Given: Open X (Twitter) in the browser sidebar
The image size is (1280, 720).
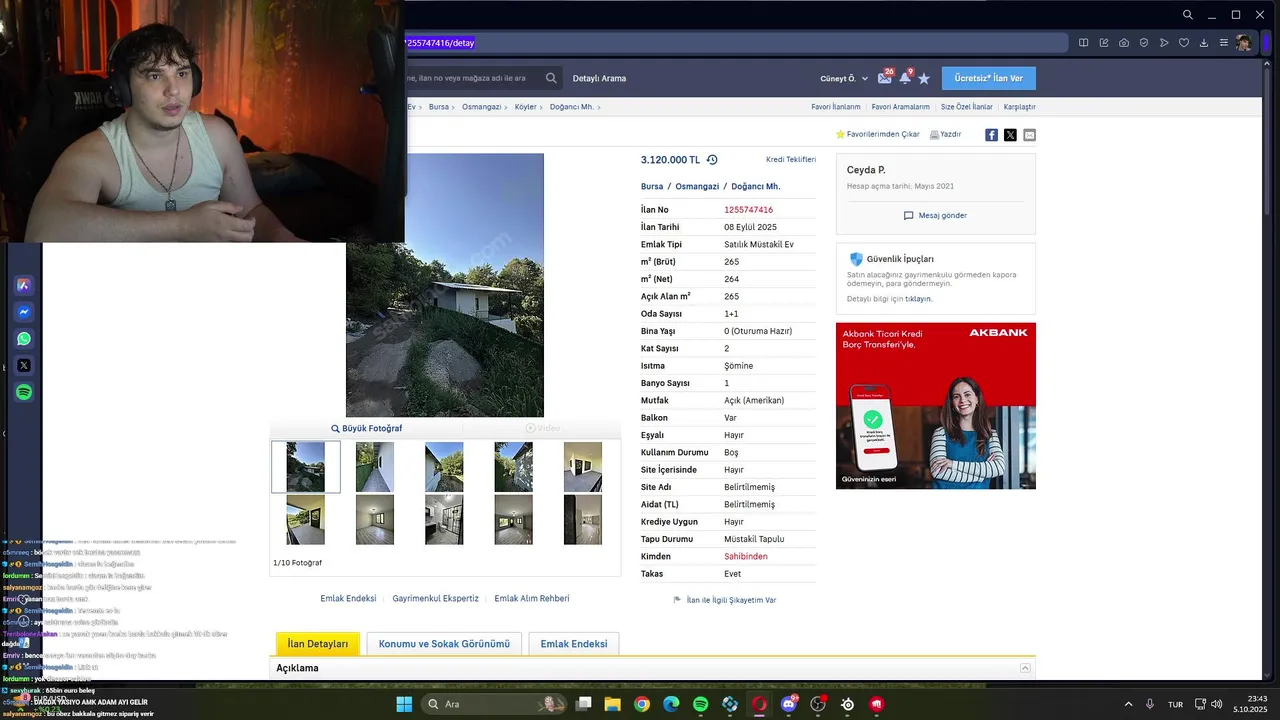Looking at the screenshot, I should point(24,366).
